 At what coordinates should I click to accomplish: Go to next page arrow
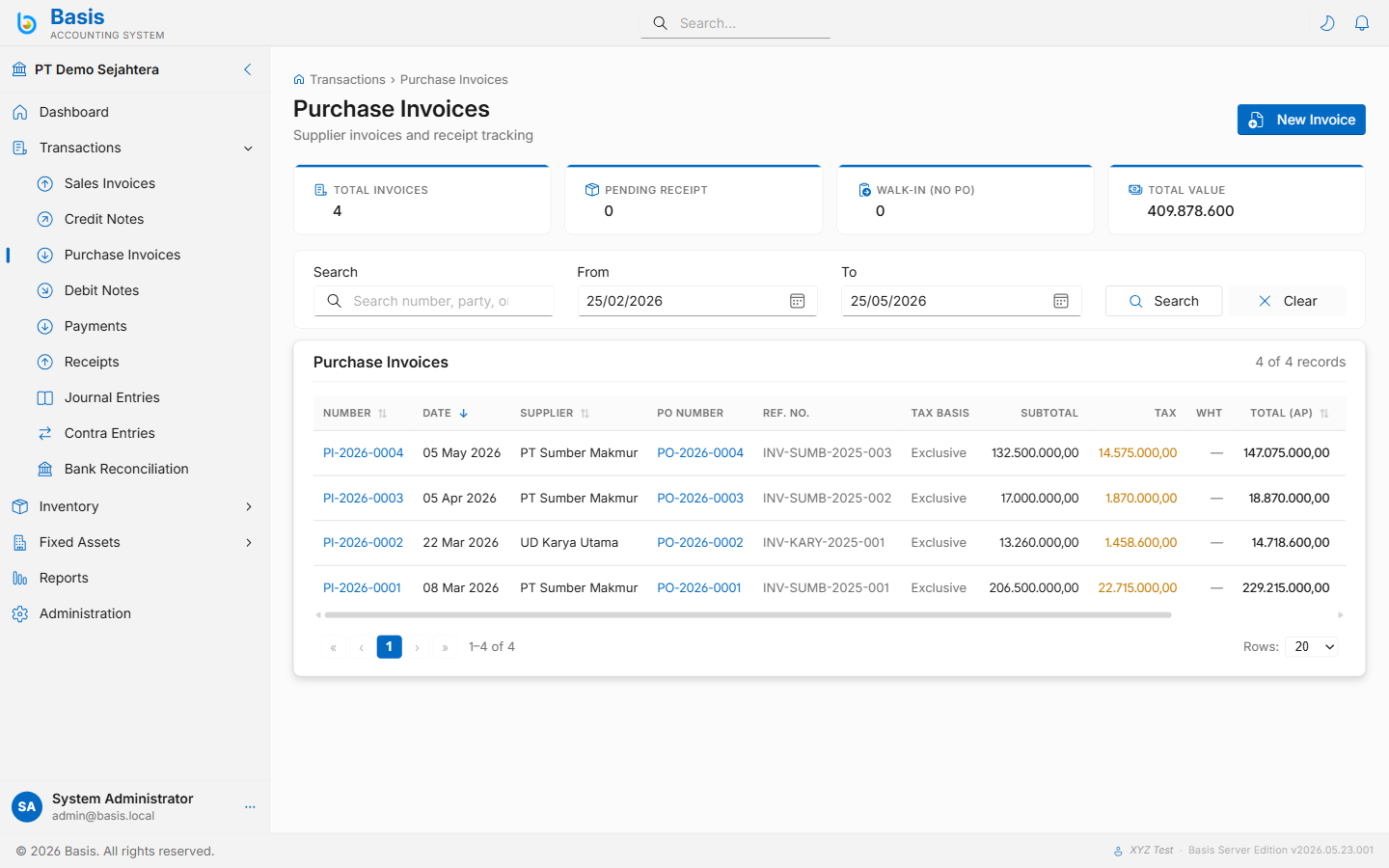[417, 647]
